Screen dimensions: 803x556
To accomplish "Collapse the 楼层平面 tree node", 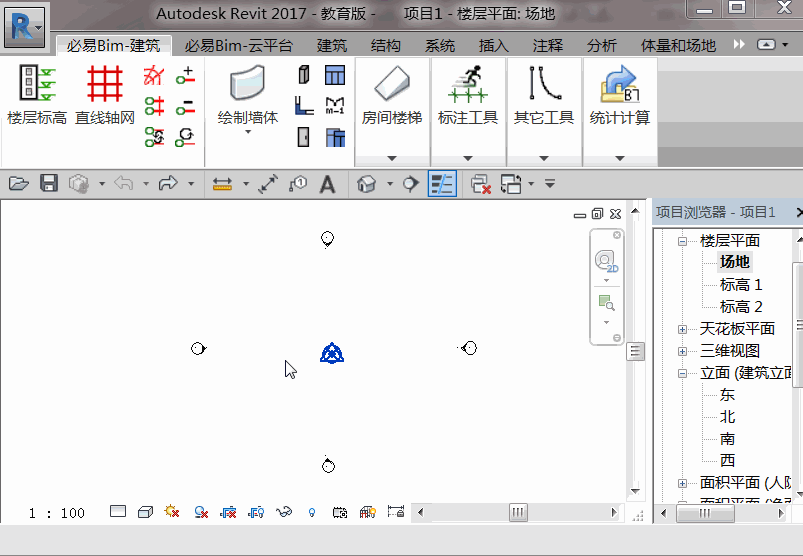I will (682, 241).
